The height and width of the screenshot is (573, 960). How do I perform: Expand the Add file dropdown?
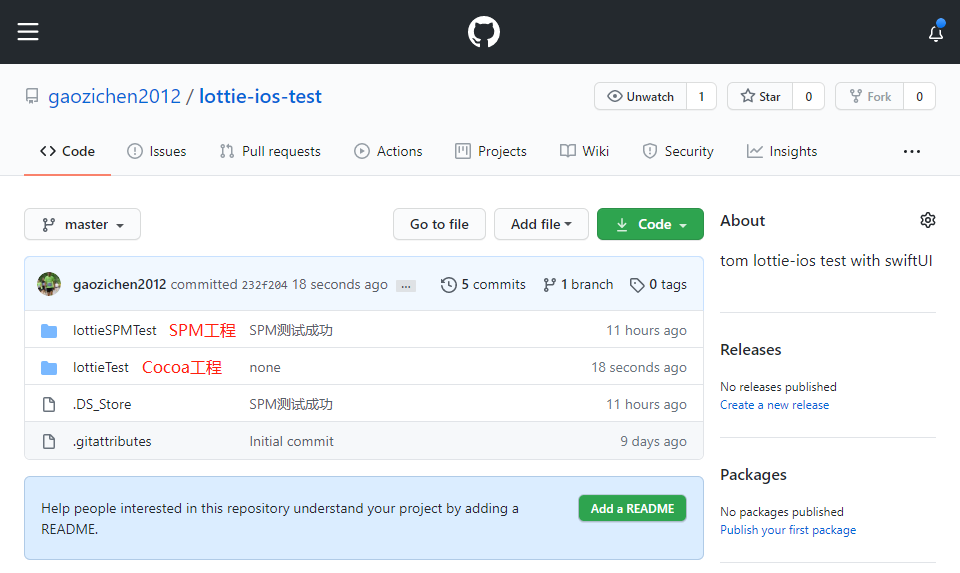(x=541, y=225)
